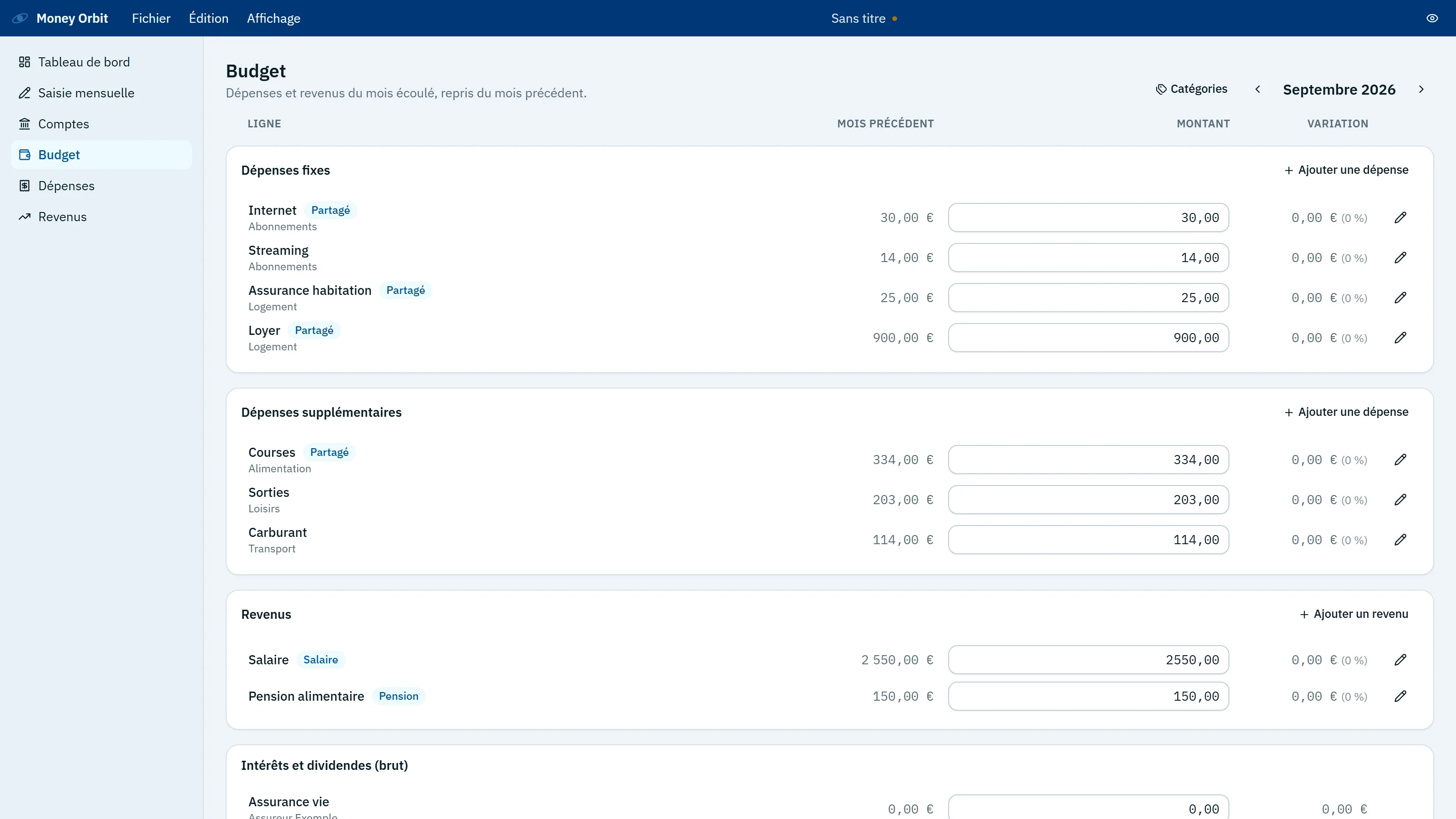Viewport: 1456px width, 819px height.
Task: Click the Streaming amount input 14,00
Action: pyautogui.click(x=1089, y=258)
